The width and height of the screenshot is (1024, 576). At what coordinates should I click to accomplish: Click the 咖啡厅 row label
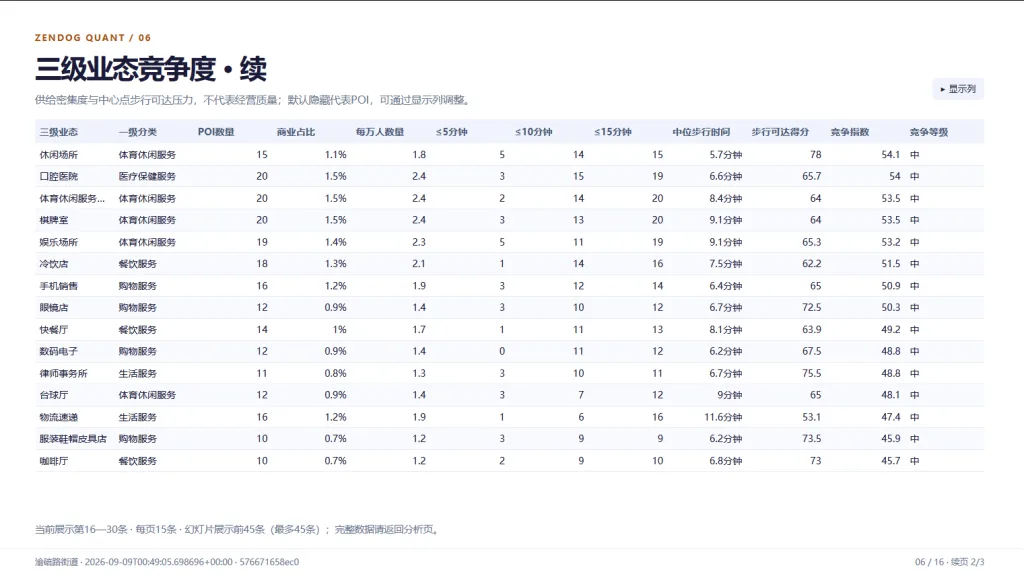pos(54,461)
